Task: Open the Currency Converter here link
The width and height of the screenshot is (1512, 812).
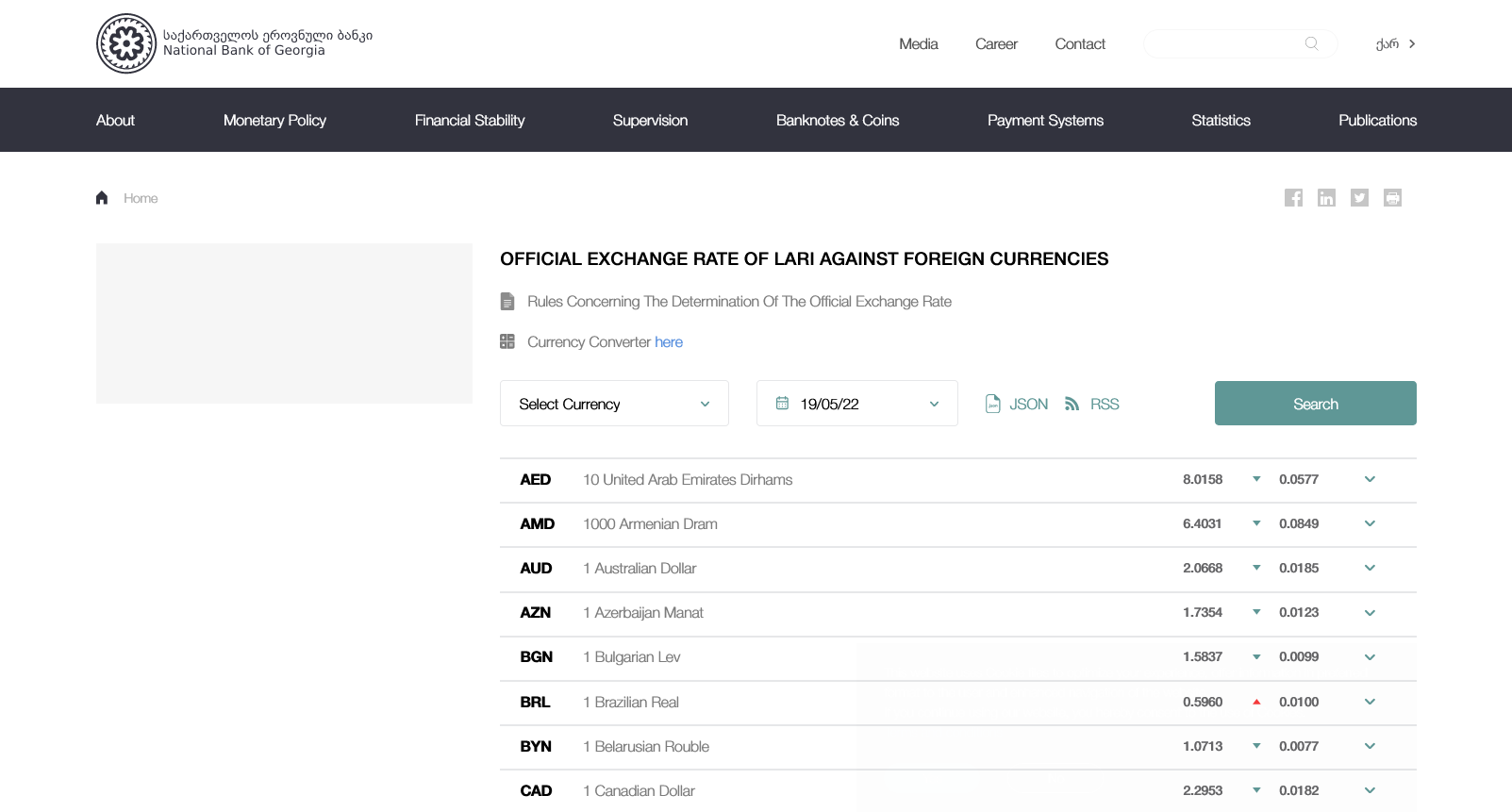Action: point(669,342)
